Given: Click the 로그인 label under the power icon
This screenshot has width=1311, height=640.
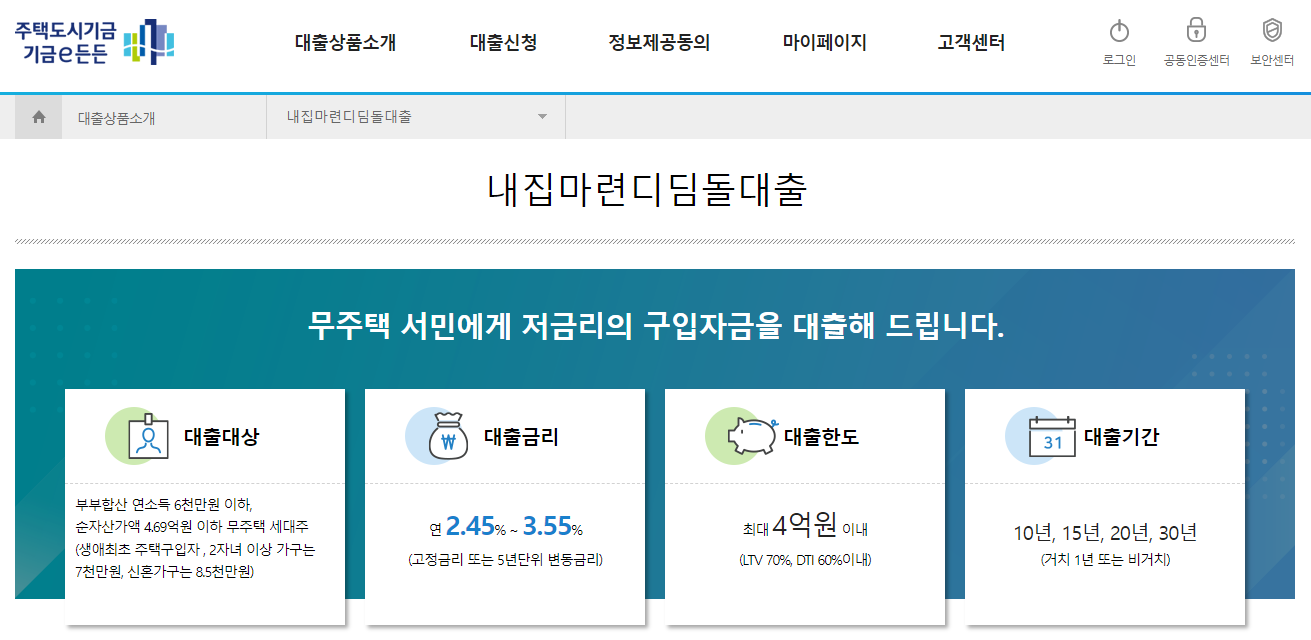Looking at the screenshot, I should 1119,60.
